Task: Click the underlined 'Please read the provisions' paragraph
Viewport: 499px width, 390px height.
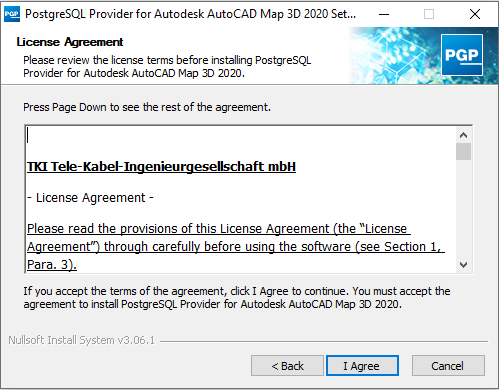Action: pos(236,247)
